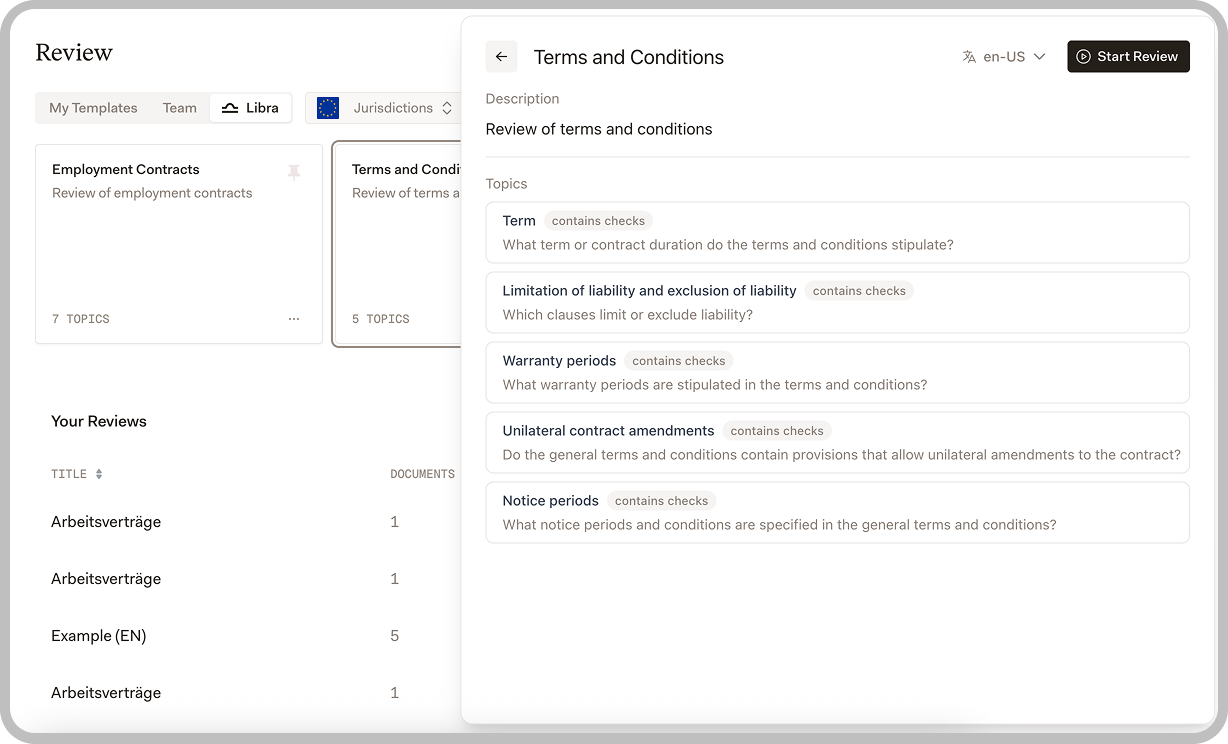Open Employment Contracts card options via ellipsis
This screenshot has height=744, width=1228.
click(x=294, y=317)
